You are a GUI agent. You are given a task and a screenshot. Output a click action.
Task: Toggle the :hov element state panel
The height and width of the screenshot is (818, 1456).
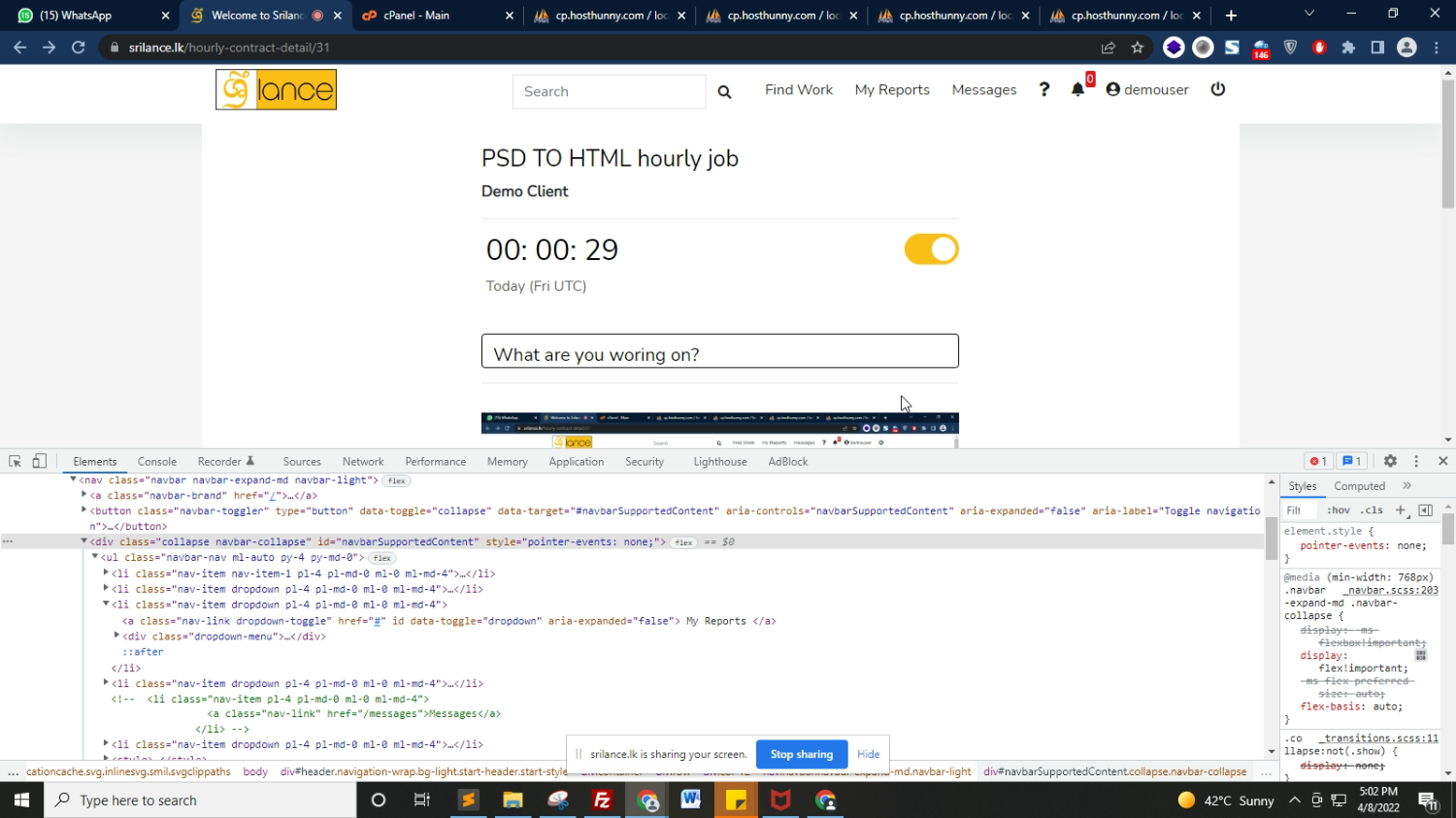coord(1339,510)
